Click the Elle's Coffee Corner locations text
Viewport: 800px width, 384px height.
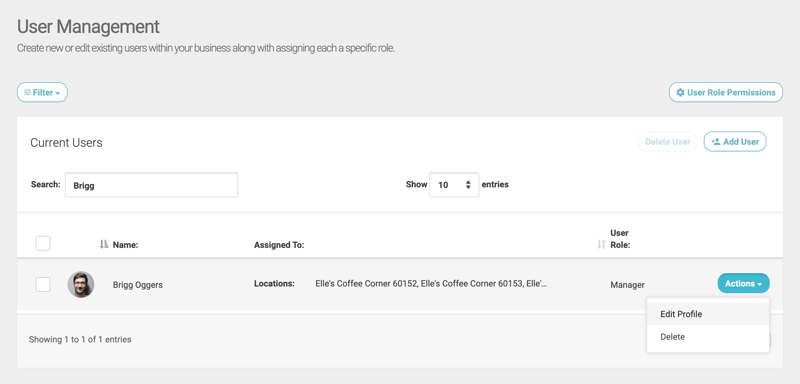[431, 284]
